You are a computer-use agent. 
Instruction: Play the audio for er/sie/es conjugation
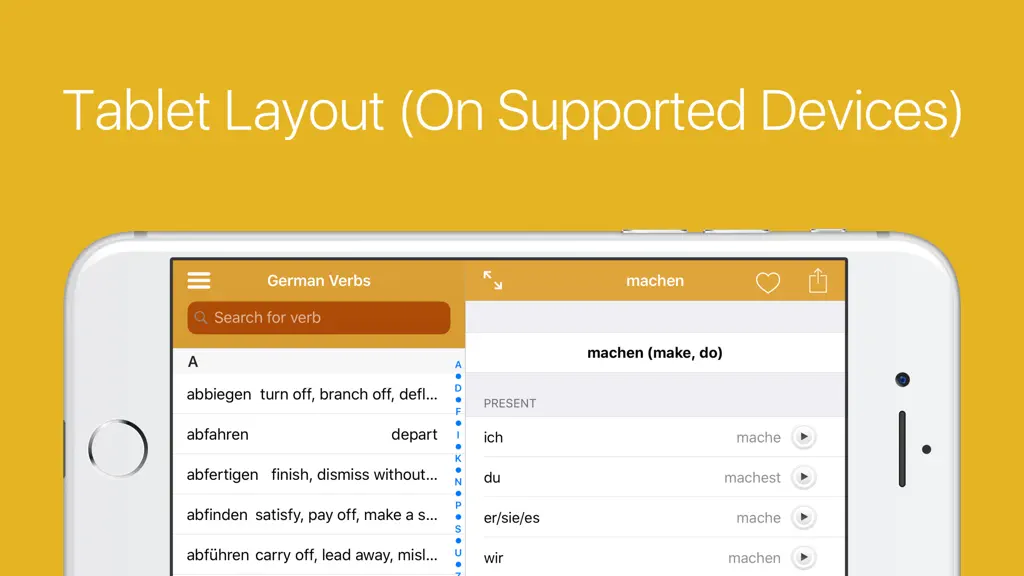click(804, 517)
